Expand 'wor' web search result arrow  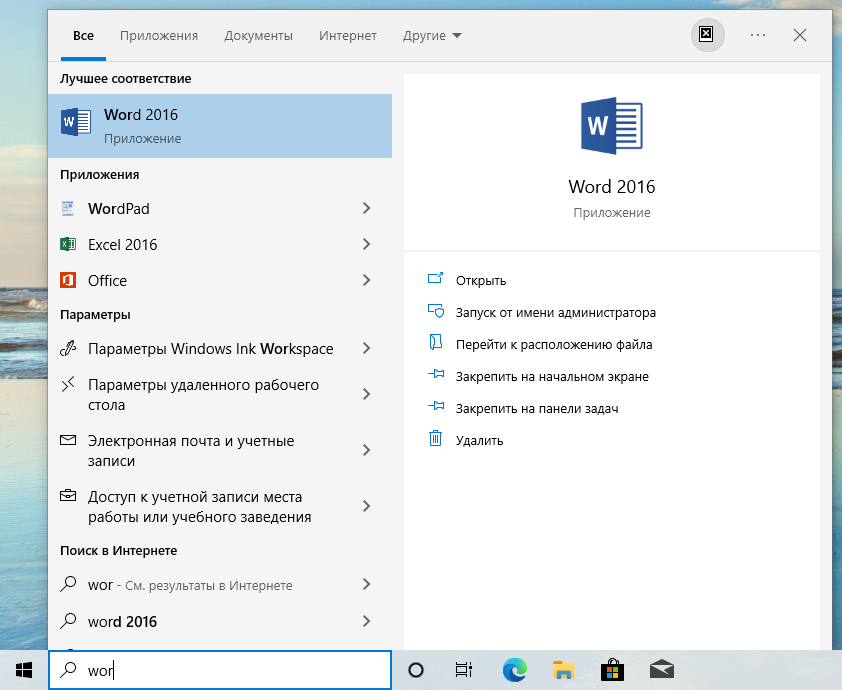coord(367,584)
